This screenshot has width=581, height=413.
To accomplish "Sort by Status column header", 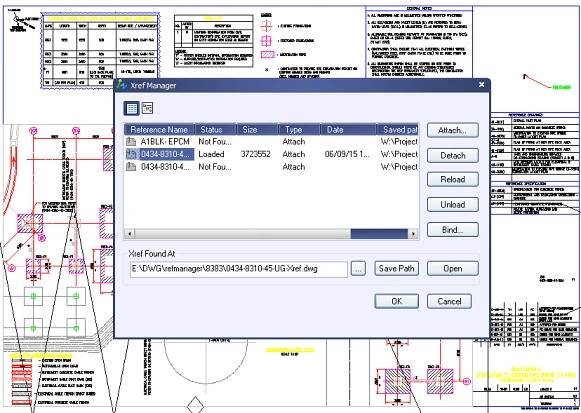I will pos(216,130).
